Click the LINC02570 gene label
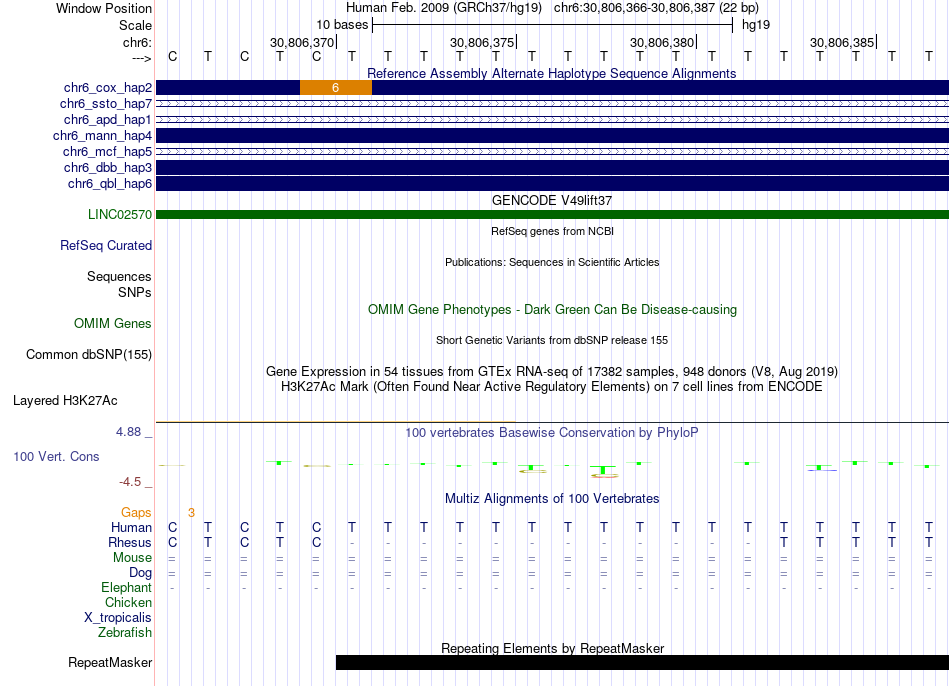This screenshot has width=950, height=686. tap(120, 215)
